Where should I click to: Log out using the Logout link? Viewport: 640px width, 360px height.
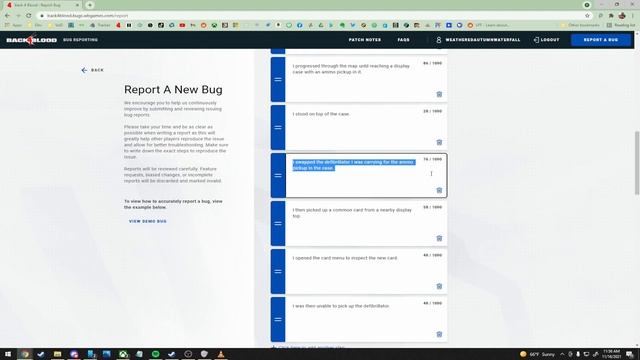(547, 40)
